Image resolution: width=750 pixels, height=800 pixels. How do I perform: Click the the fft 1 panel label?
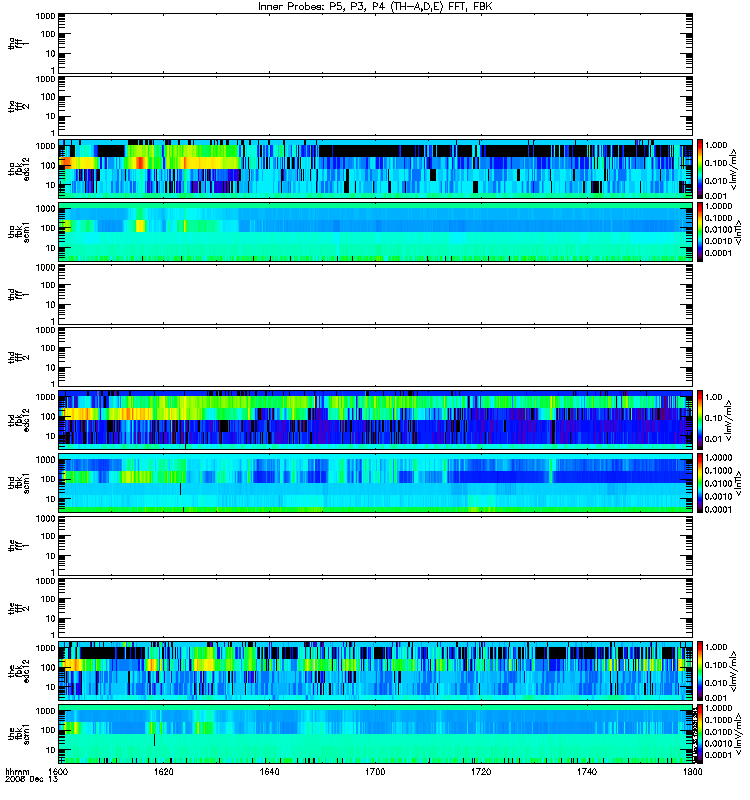(x=19, y=546)
